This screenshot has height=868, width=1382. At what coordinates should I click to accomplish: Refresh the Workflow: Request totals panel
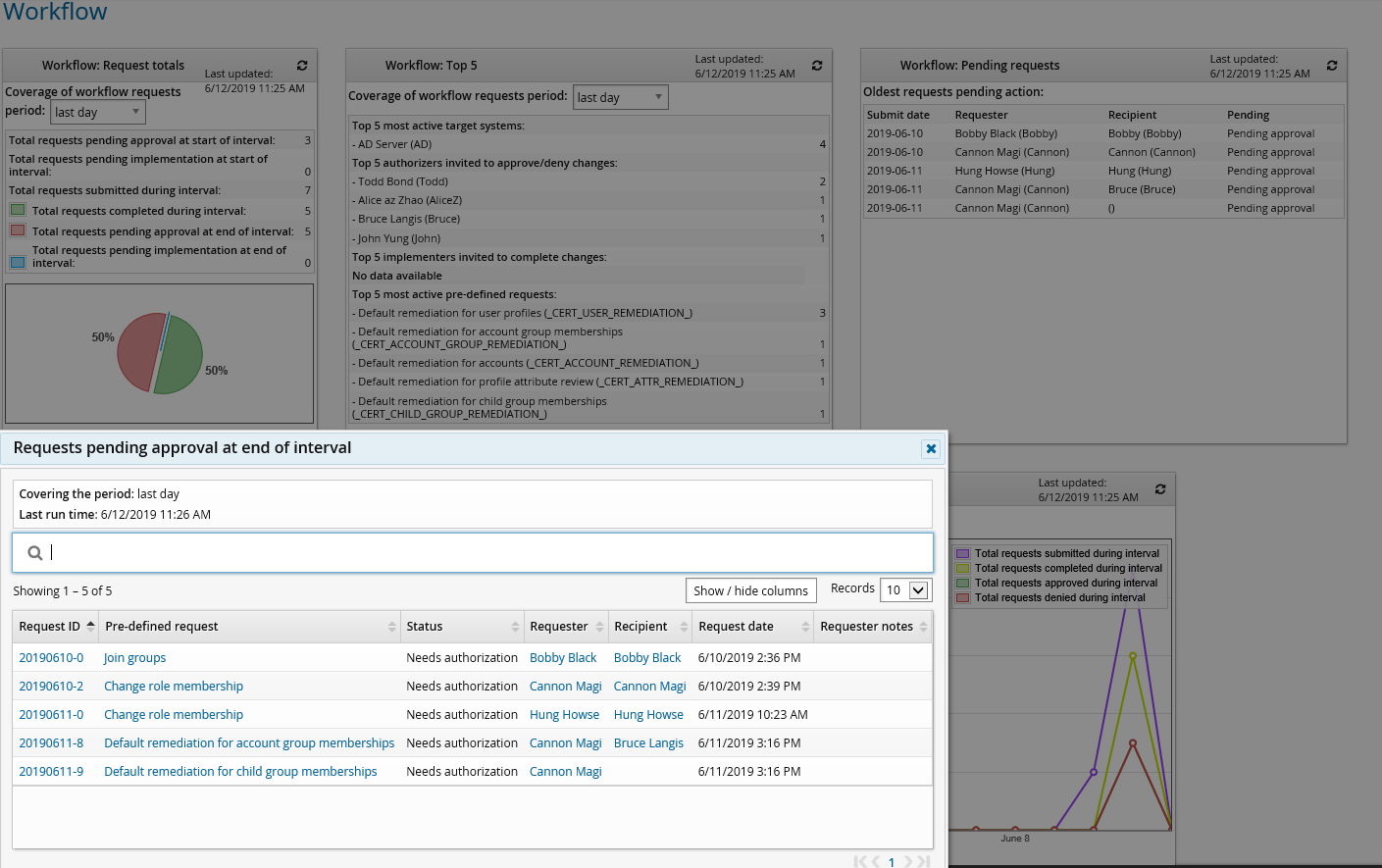tap(302, 66)
